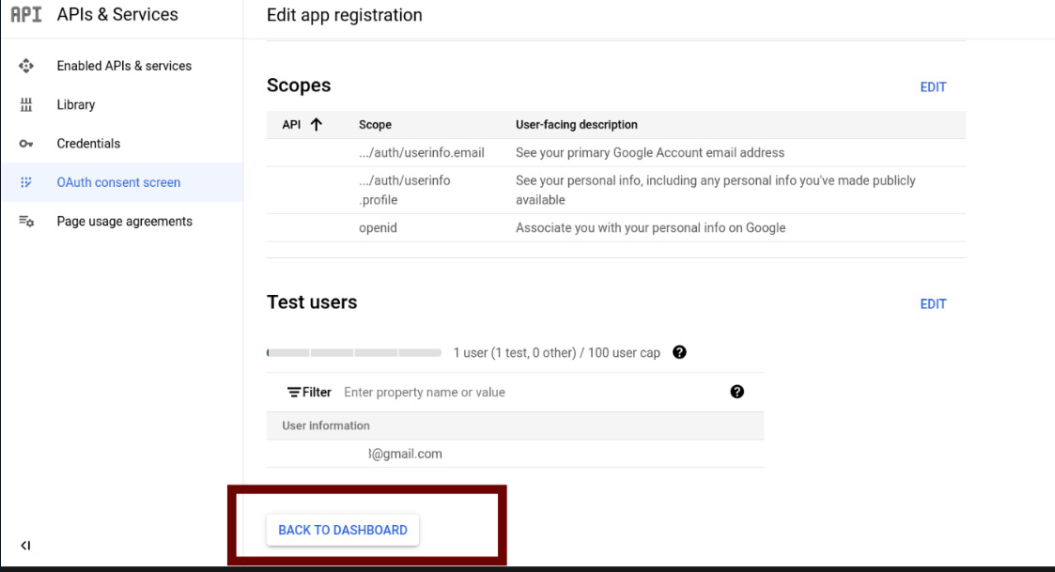Click the Filter icon in test users
Image resolution: width=1055 pixels, height=572 pixels.
pyautogui.click(x=294, y=392)
